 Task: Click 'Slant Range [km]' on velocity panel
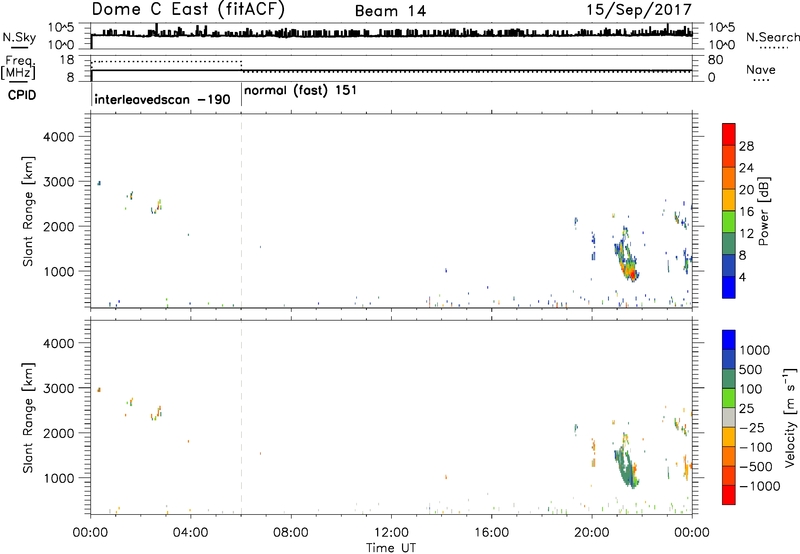tap(28, 418)
